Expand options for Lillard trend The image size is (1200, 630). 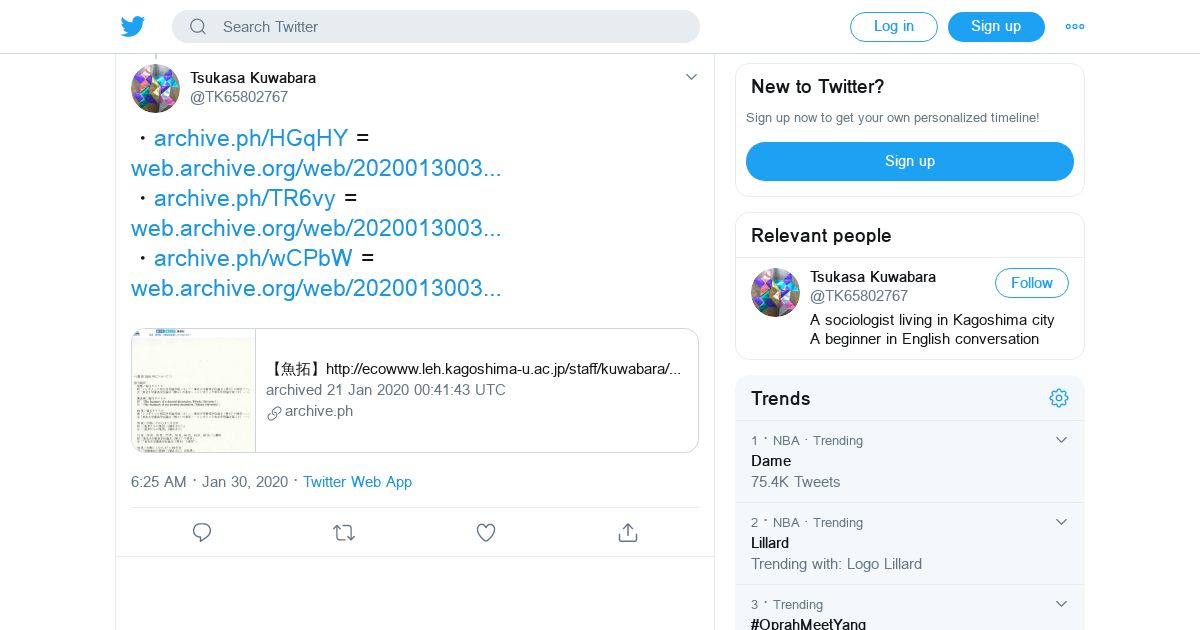tap(1061, 522)
